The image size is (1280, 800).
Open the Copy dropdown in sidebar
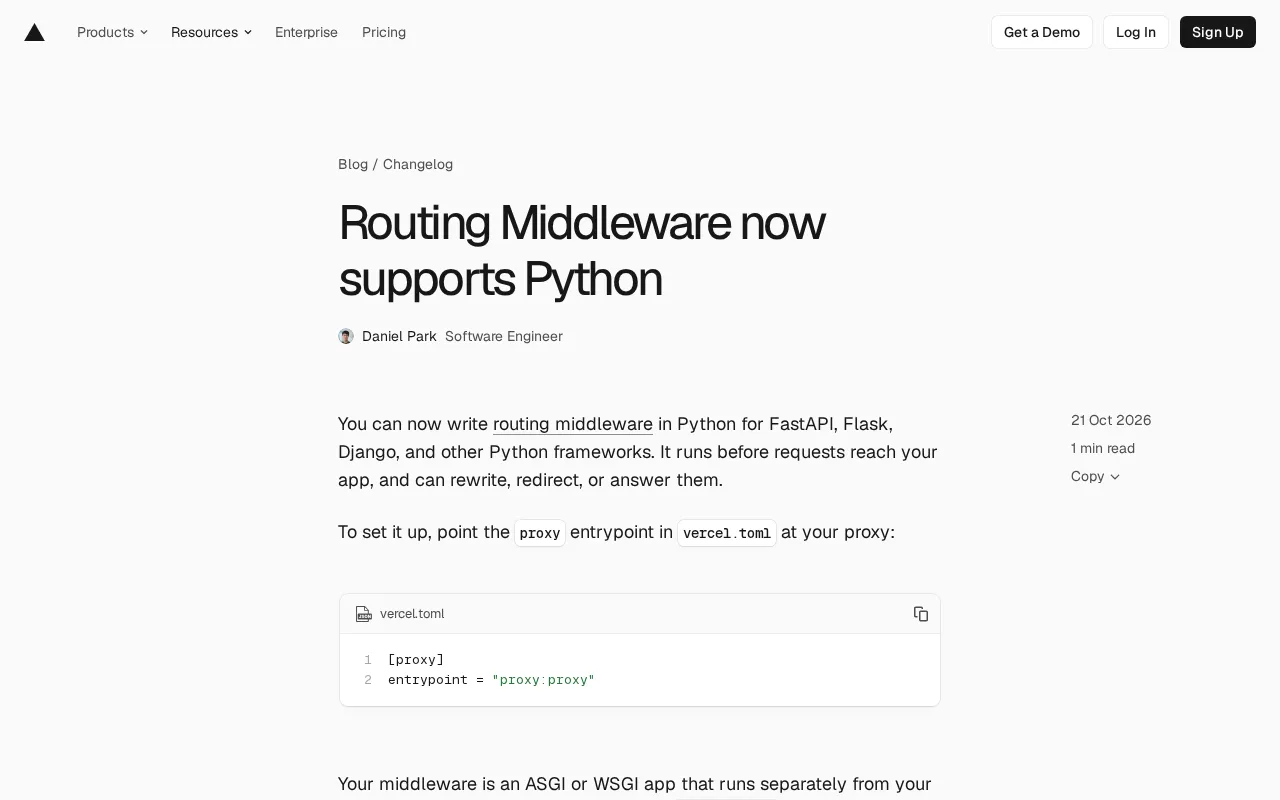coord(1095,476)
